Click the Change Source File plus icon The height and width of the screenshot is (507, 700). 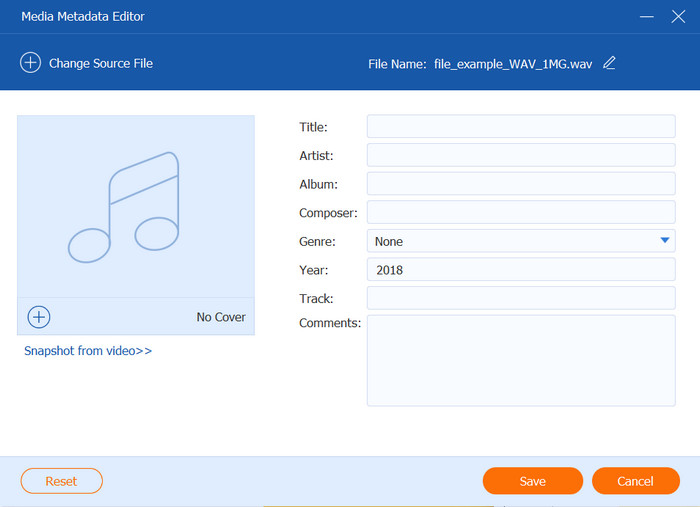click(30, 62)
